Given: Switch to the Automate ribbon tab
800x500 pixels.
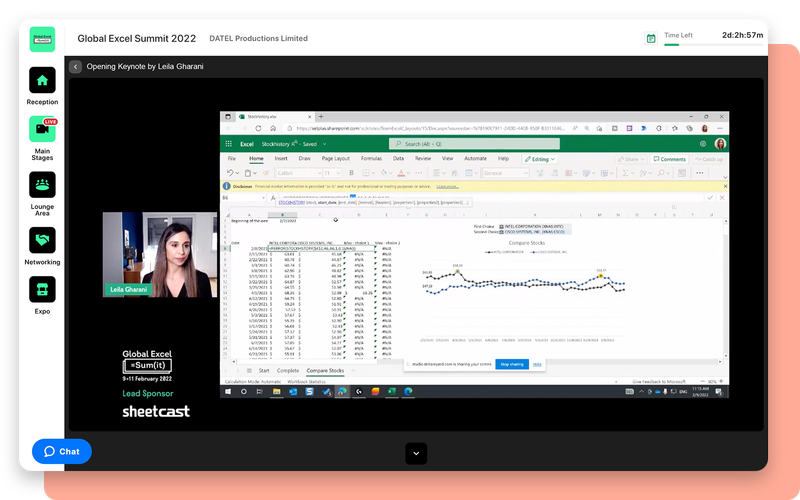Looking at the screenshot, I should [x=476, y=159].
